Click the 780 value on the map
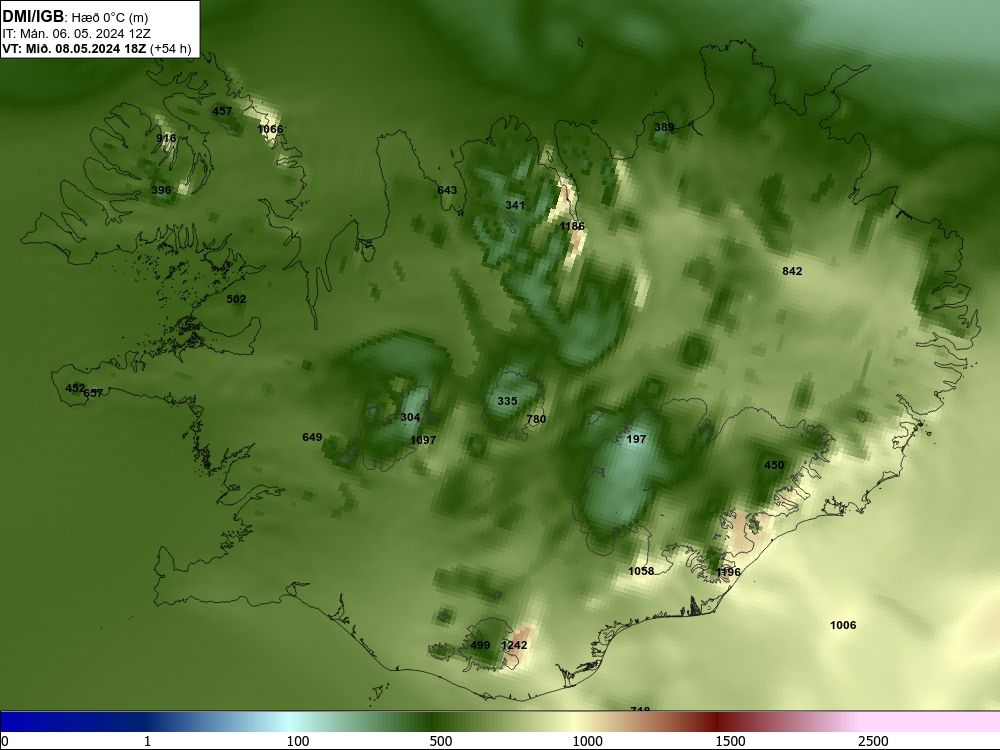The image size is (1000, 750). pos(536,419)
